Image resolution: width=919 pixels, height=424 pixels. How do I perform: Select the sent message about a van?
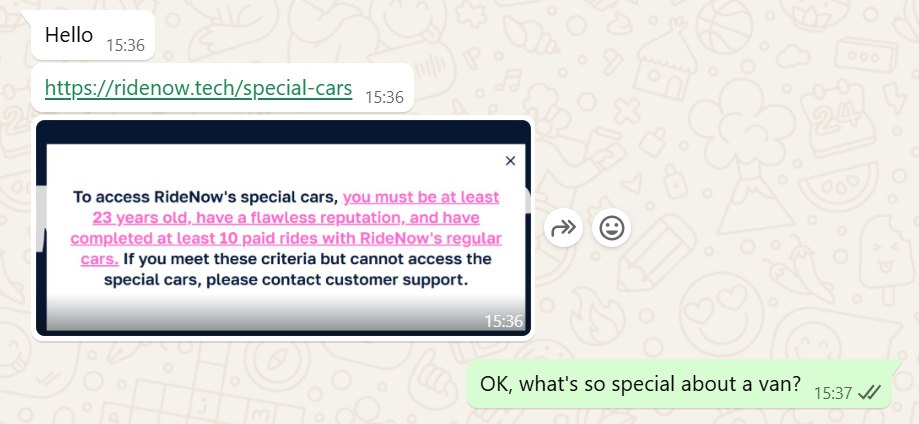point(679,384)
